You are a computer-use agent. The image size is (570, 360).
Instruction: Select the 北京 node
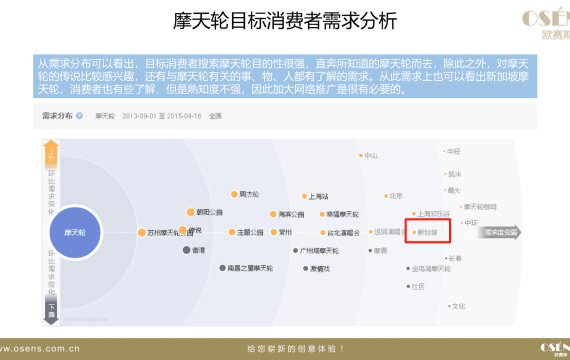click(393, 196)
